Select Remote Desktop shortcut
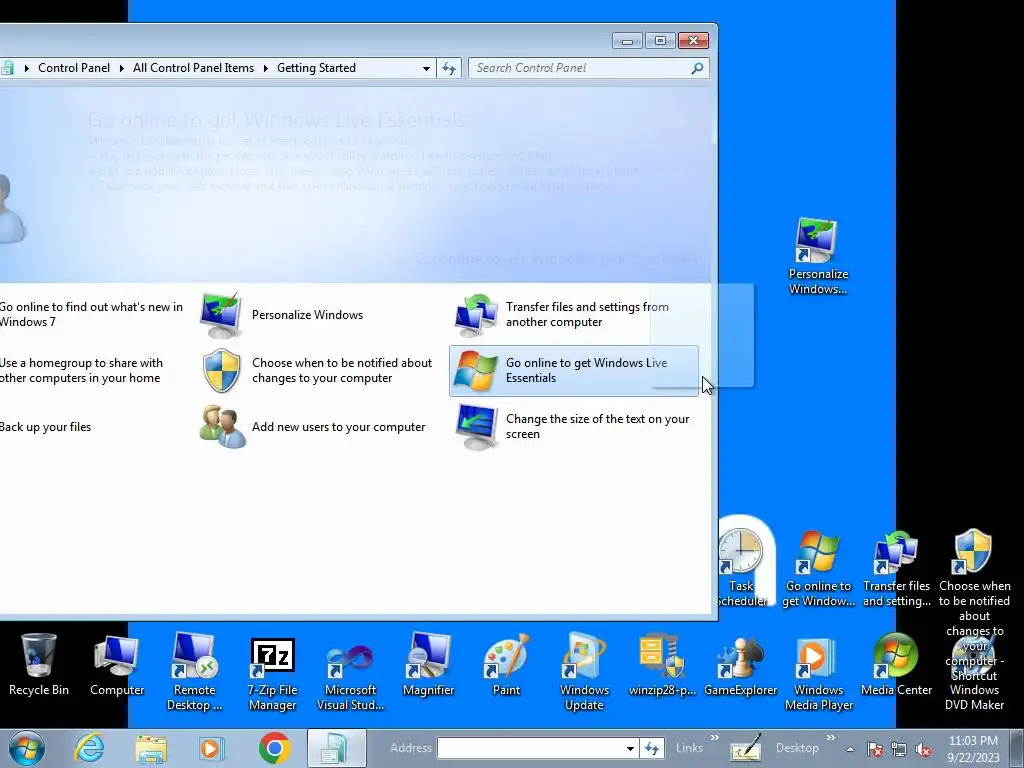1024x768 pixels. coord(194,671)
